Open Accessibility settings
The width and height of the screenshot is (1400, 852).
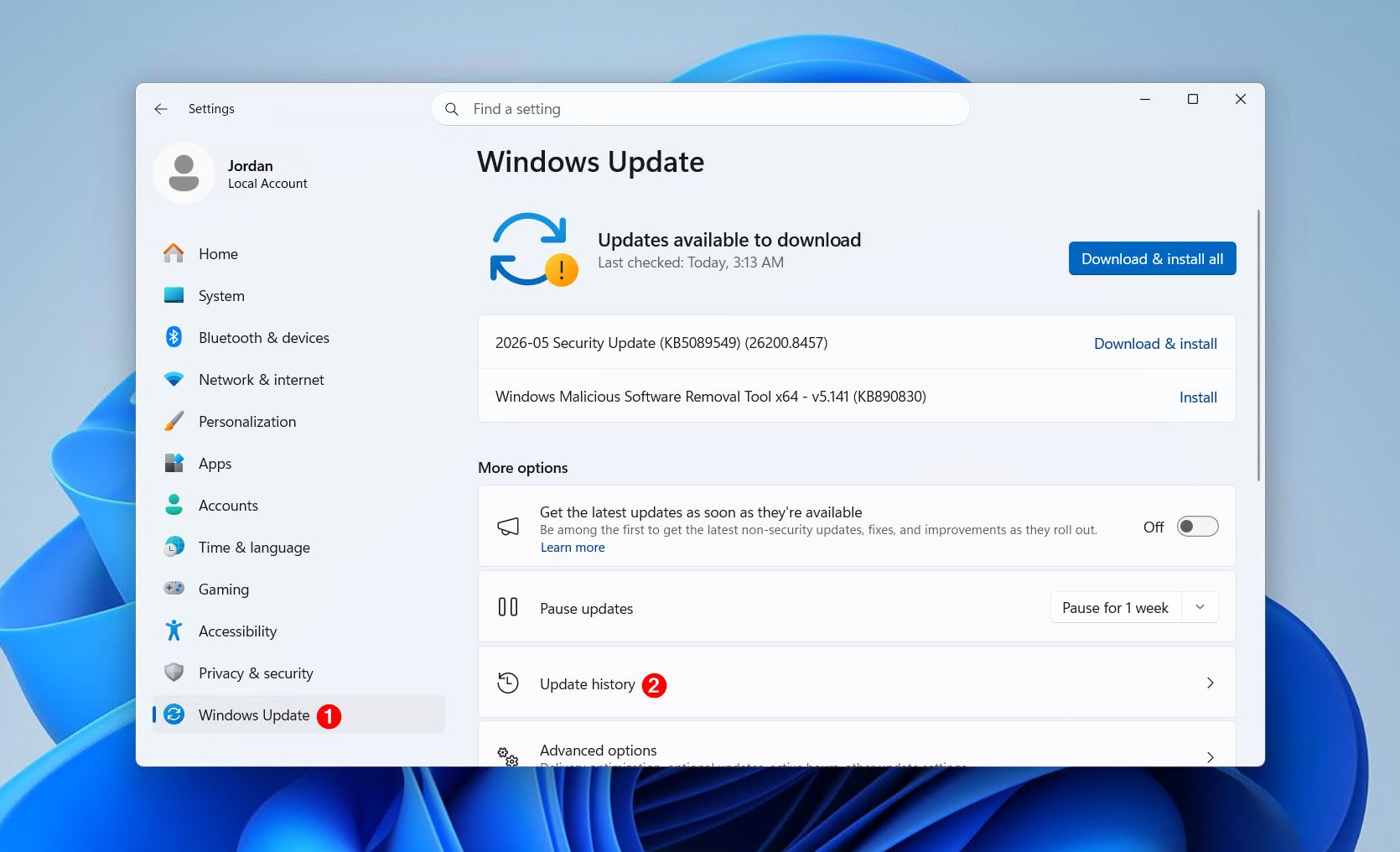point(298,631)
